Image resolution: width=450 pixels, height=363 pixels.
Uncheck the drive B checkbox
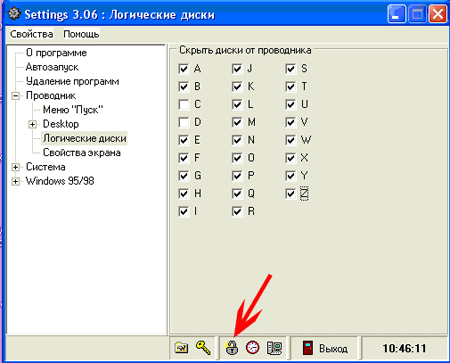tap(184, 87)
